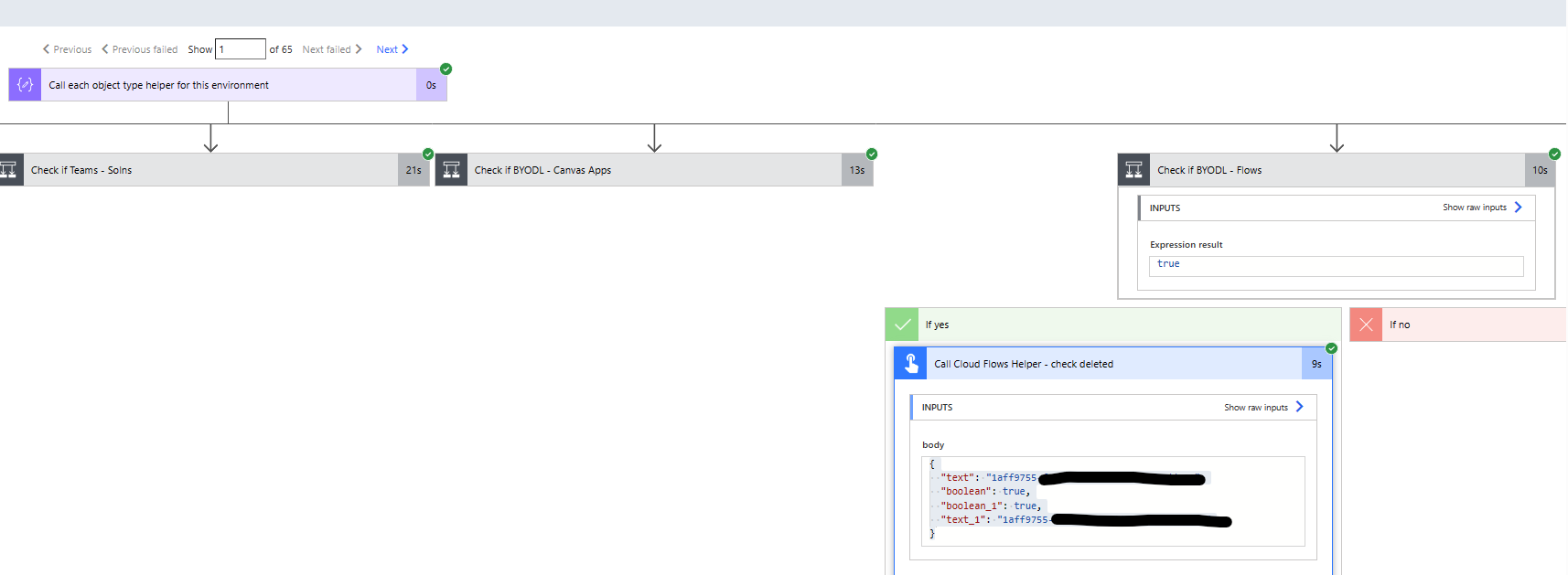Click the 10s duration on Check if BYODL - Flows
This screenshot has height=575, width=1568.
1540,170
